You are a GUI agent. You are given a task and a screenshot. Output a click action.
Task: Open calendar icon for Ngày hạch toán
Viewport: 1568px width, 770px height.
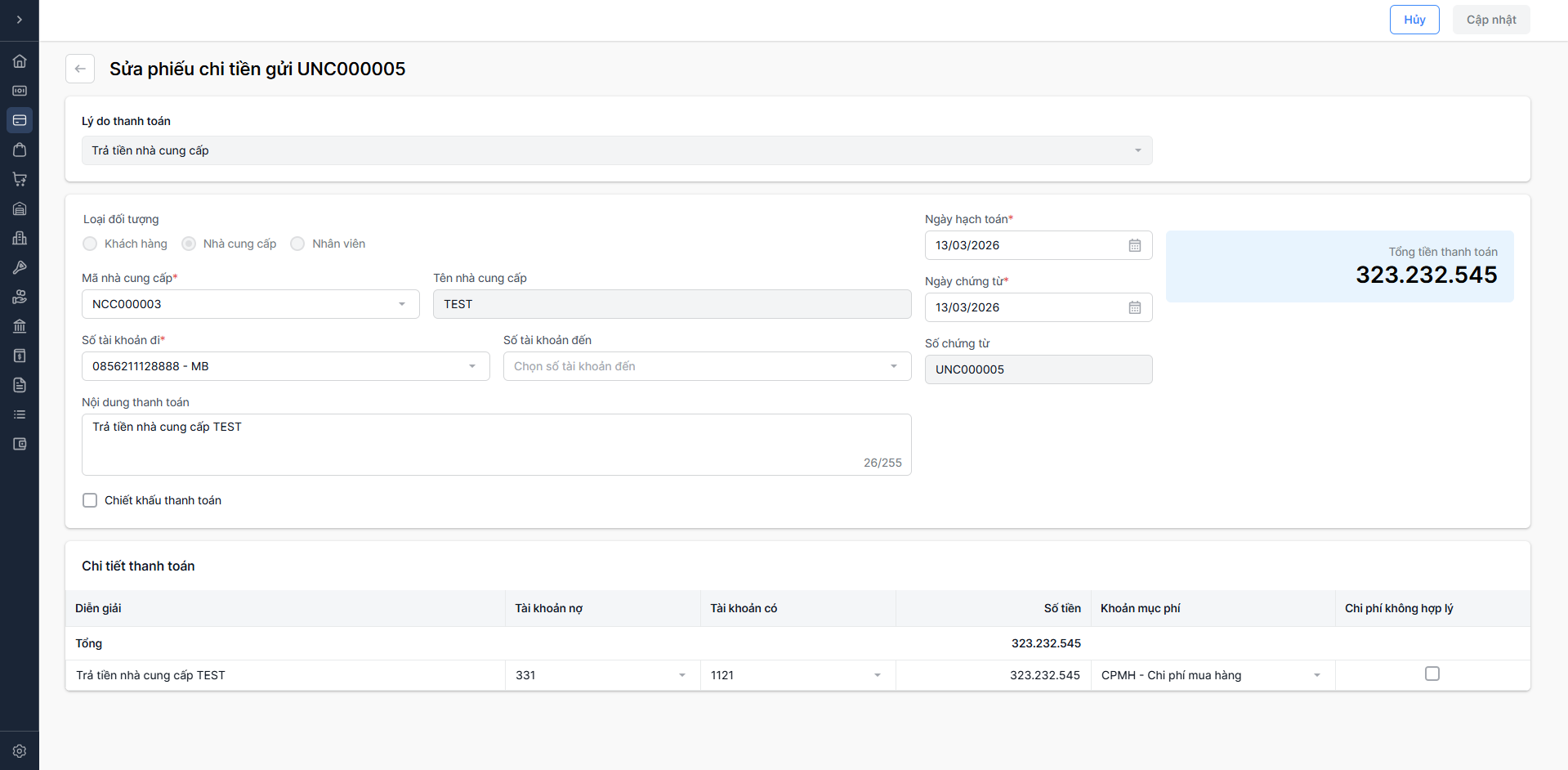pyautogui.click(x=1134, y=245)
